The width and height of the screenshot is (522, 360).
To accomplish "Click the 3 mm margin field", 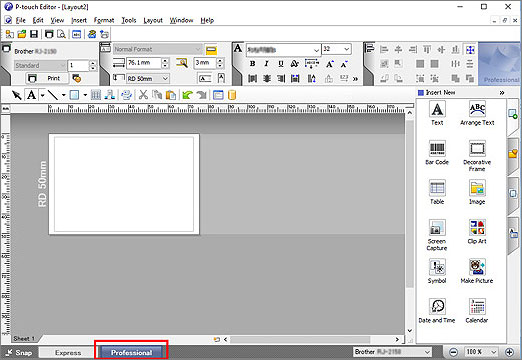I will 205,63.
